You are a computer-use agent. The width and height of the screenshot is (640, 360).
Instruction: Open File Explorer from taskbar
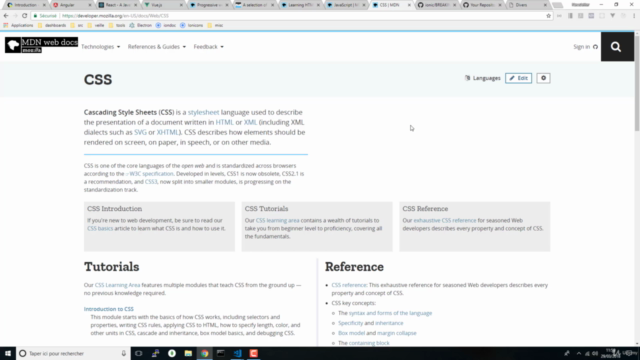coord(188,353)
